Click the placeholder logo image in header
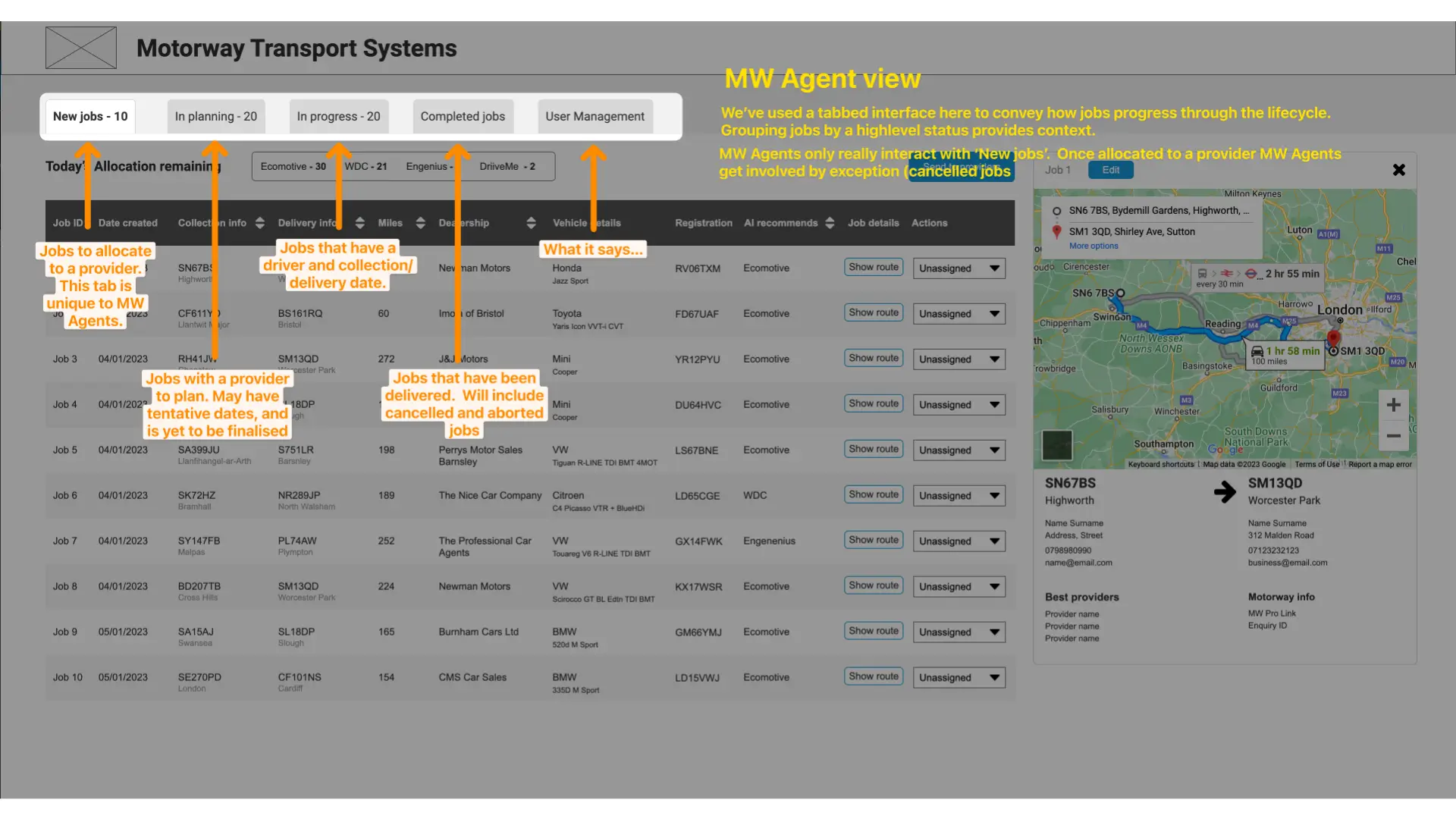The width and height of the screenshot is (1456, 819). 80,48
